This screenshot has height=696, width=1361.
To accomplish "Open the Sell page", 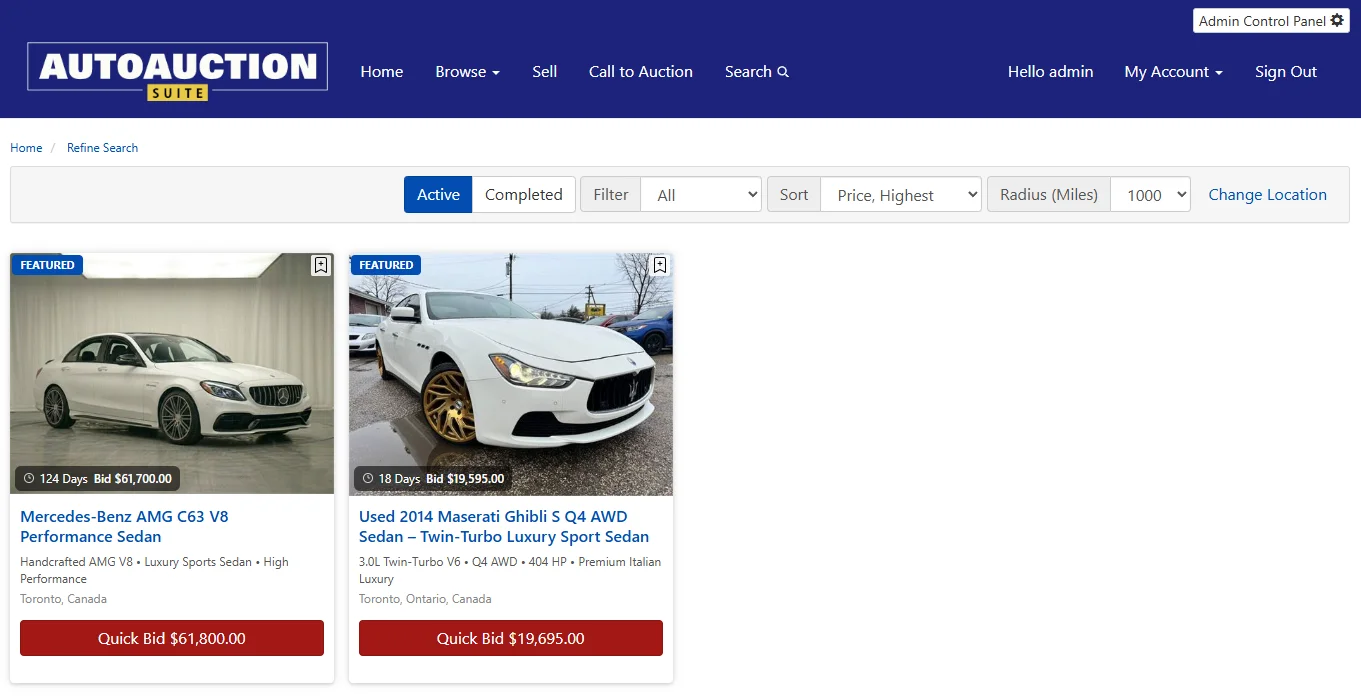I will pyautogui.click(x=544, y=72).
